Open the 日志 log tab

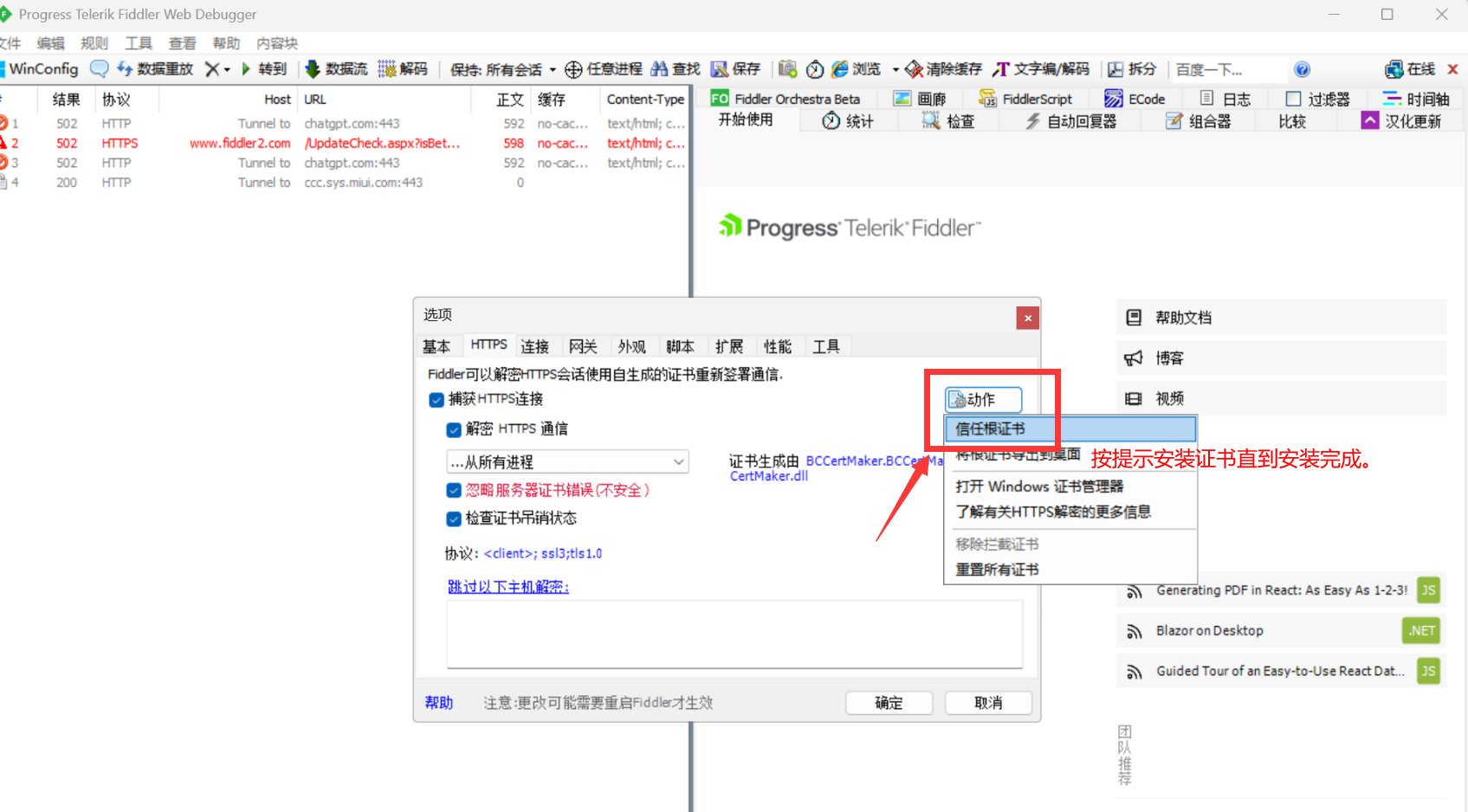1225,99
